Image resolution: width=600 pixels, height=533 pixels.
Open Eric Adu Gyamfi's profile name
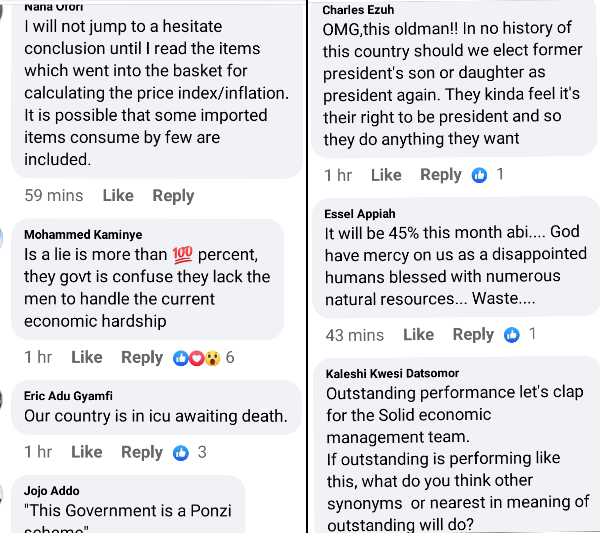tap(68, 396)
